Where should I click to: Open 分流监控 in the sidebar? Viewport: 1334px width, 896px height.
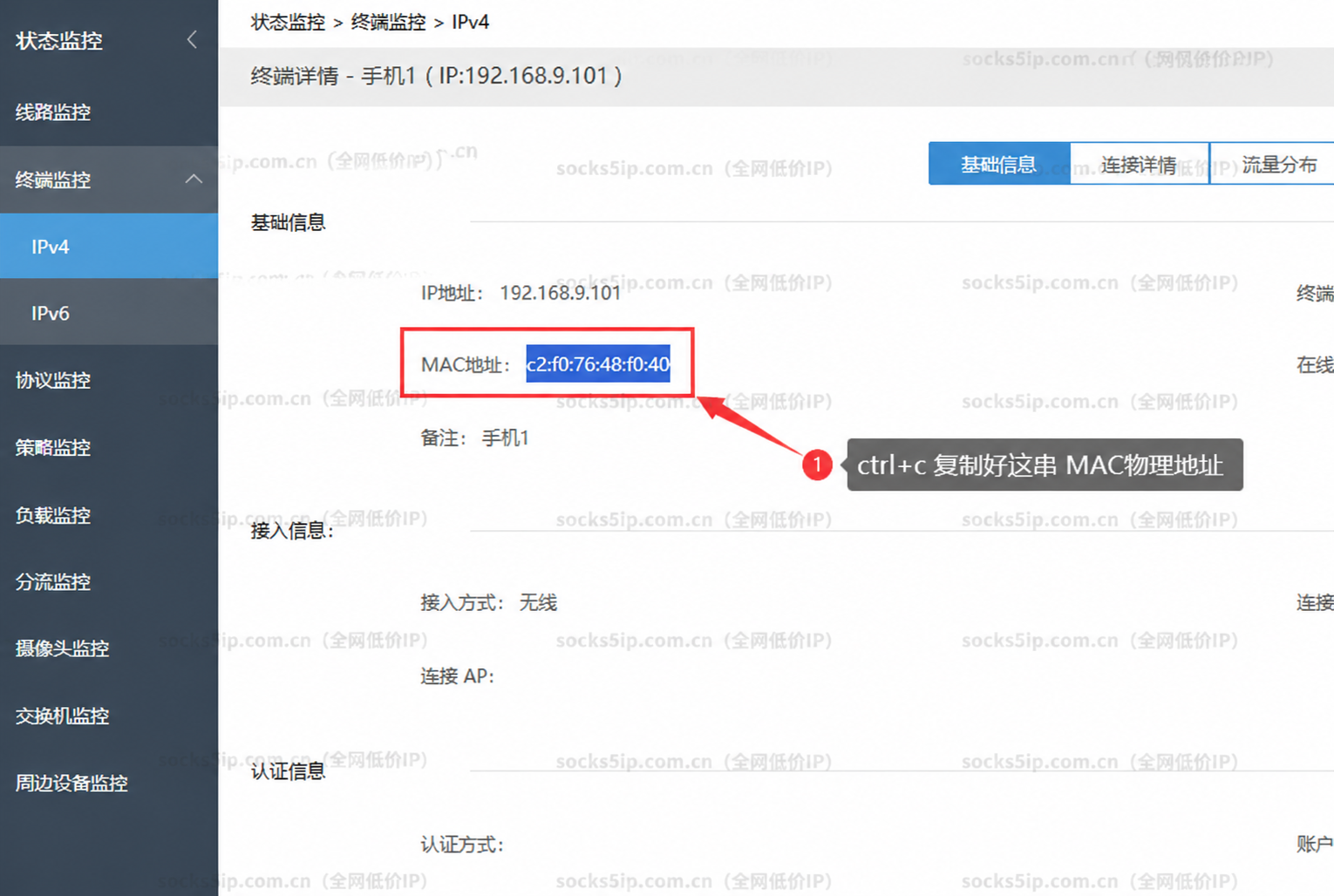[109, 581]
